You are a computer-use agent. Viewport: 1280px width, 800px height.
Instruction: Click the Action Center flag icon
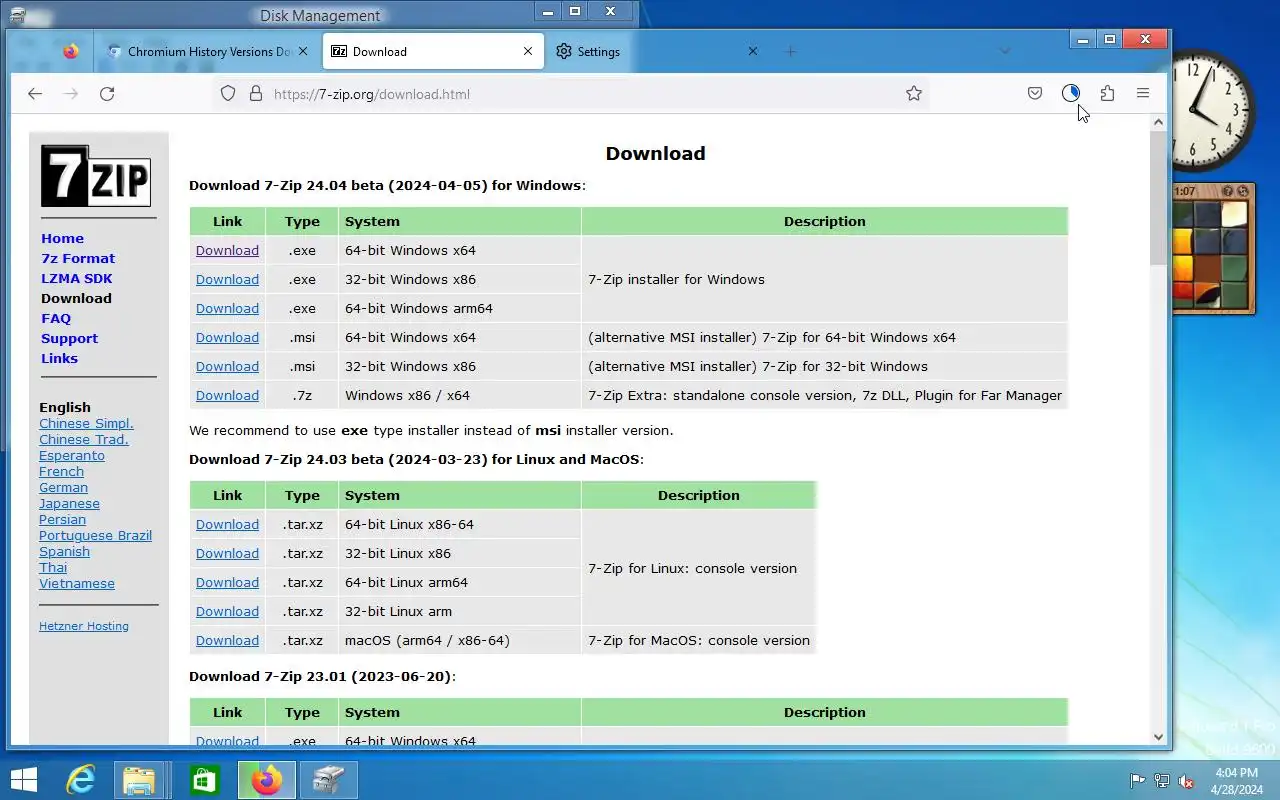point(1137,781)
